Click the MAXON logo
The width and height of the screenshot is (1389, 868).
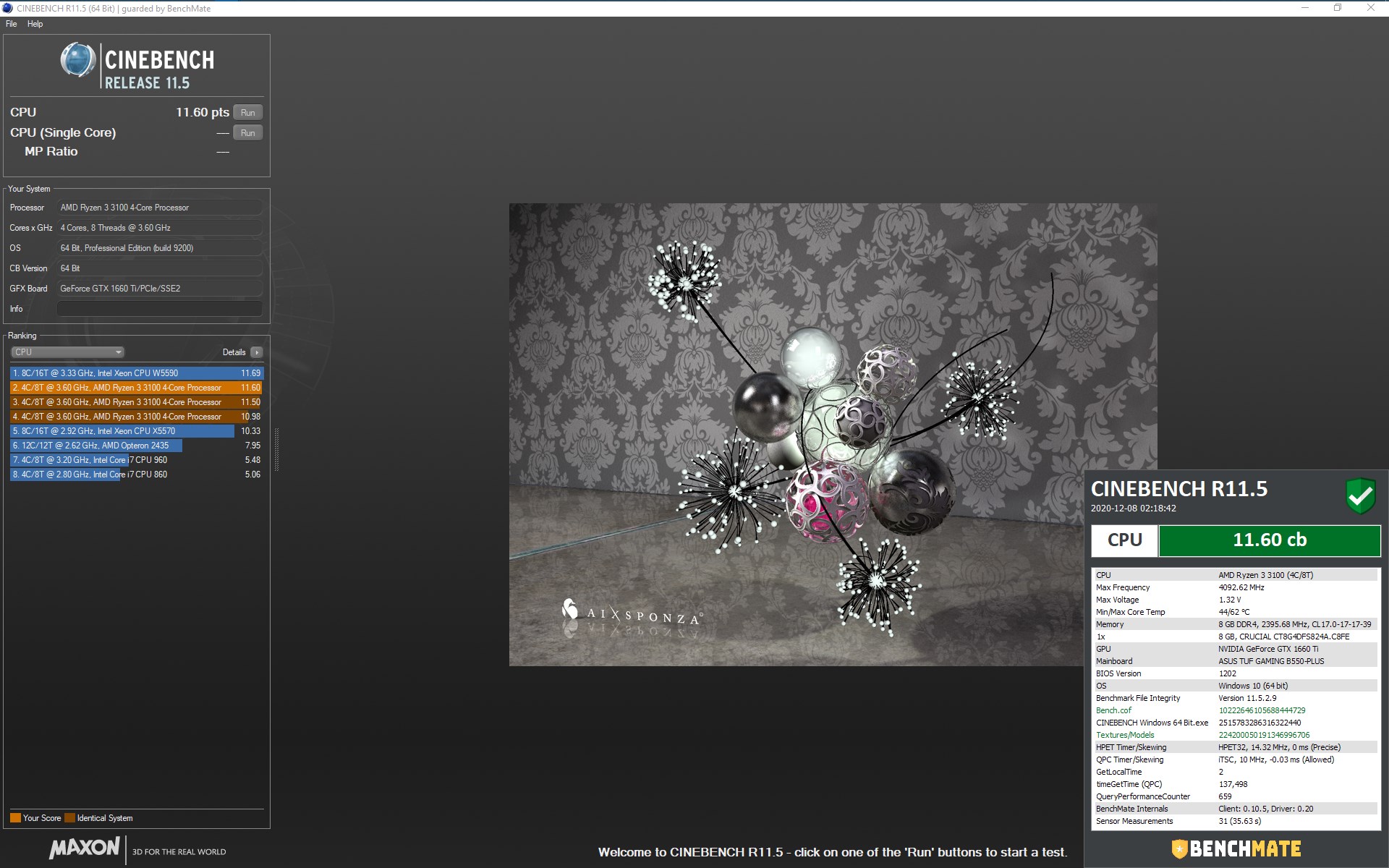point(85,848)
